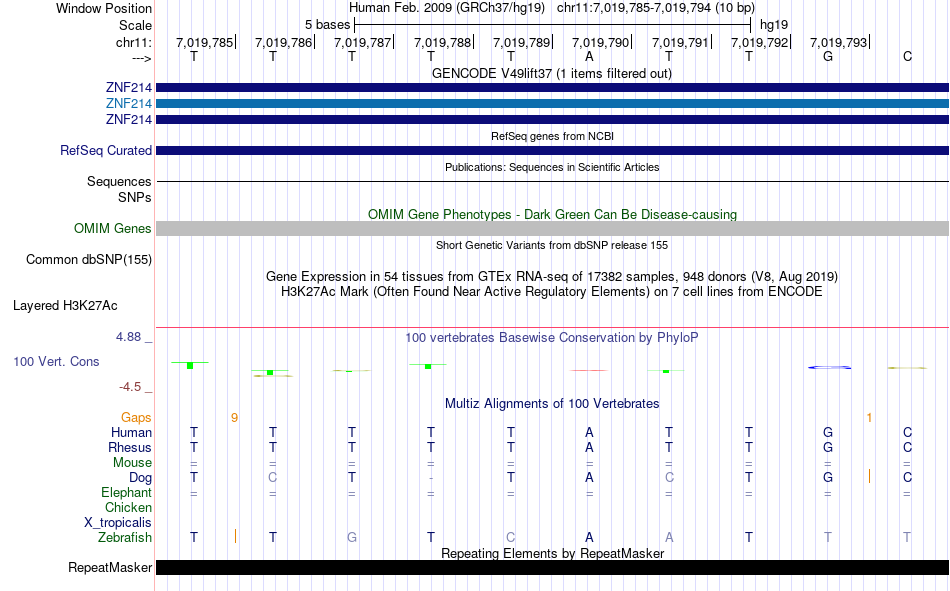Click the Scale track label
Viewport: 950px width, 591px height.
click(x=135, y=25)
